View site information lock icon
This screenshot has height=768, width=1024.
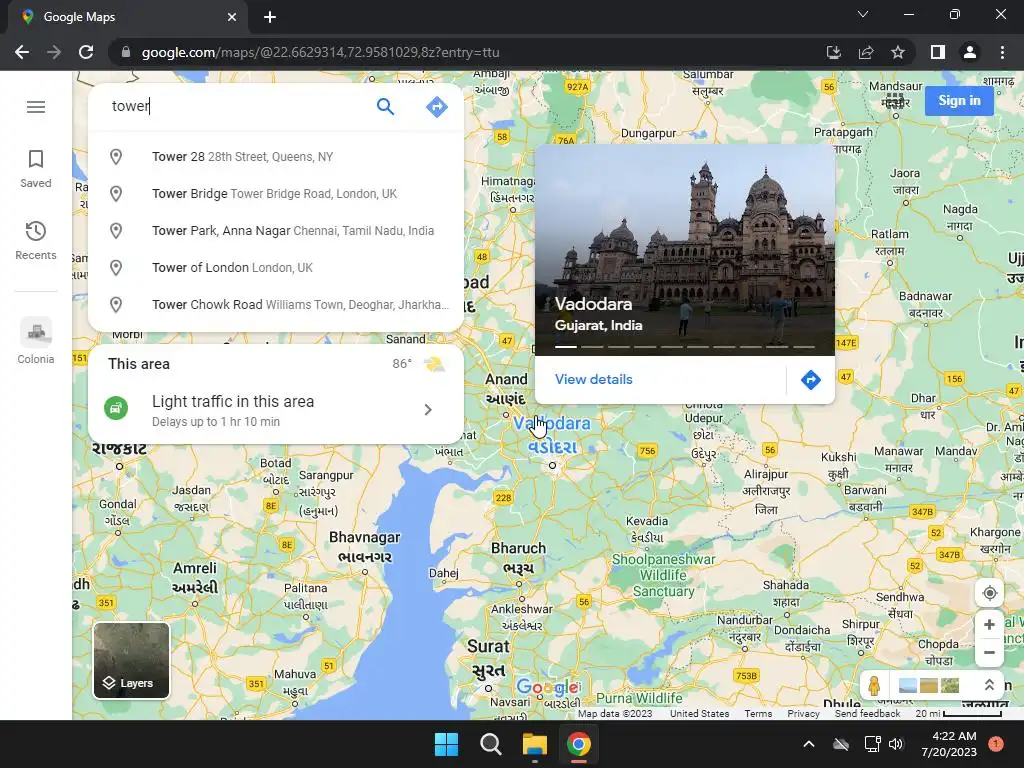point(125,52)
